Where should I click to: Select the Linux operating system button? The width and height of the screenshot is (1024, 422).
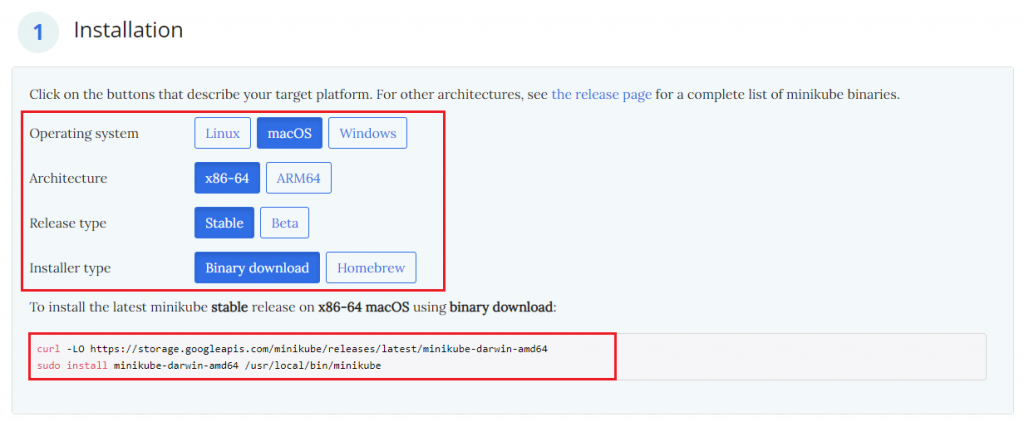(x=223, y=133)
